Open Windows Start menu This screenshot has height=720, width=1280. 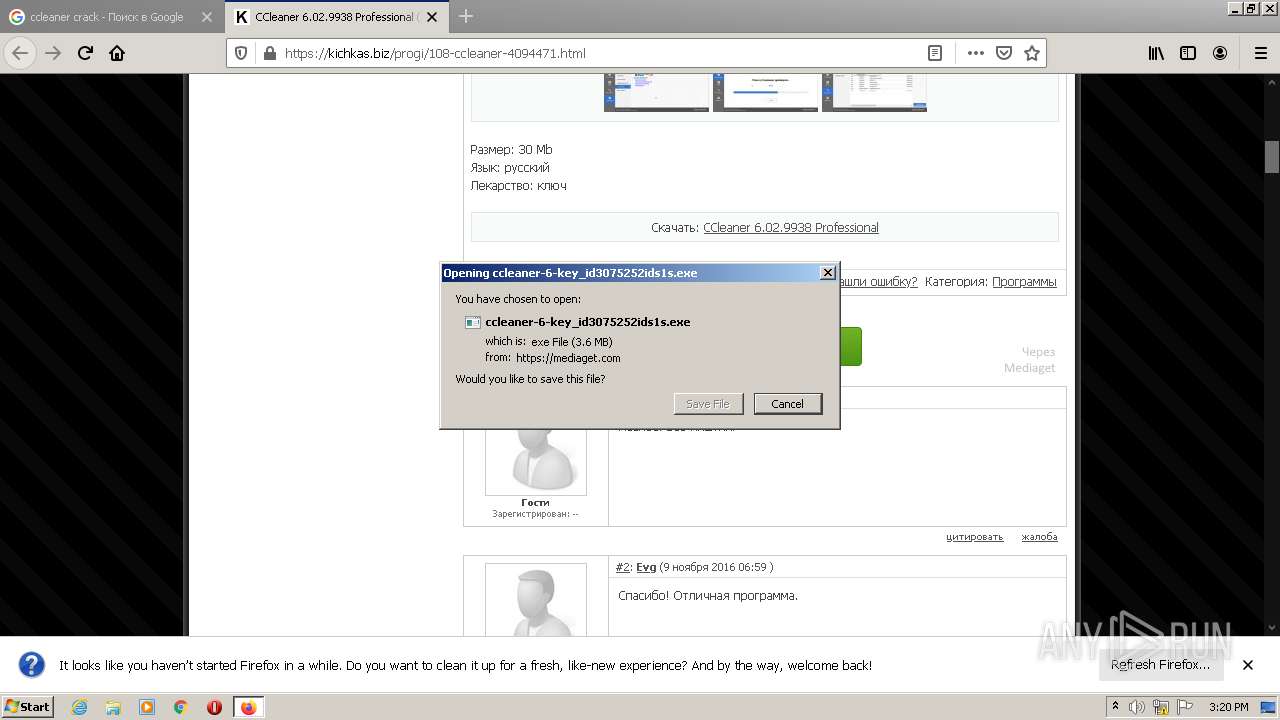pos(28,707)
